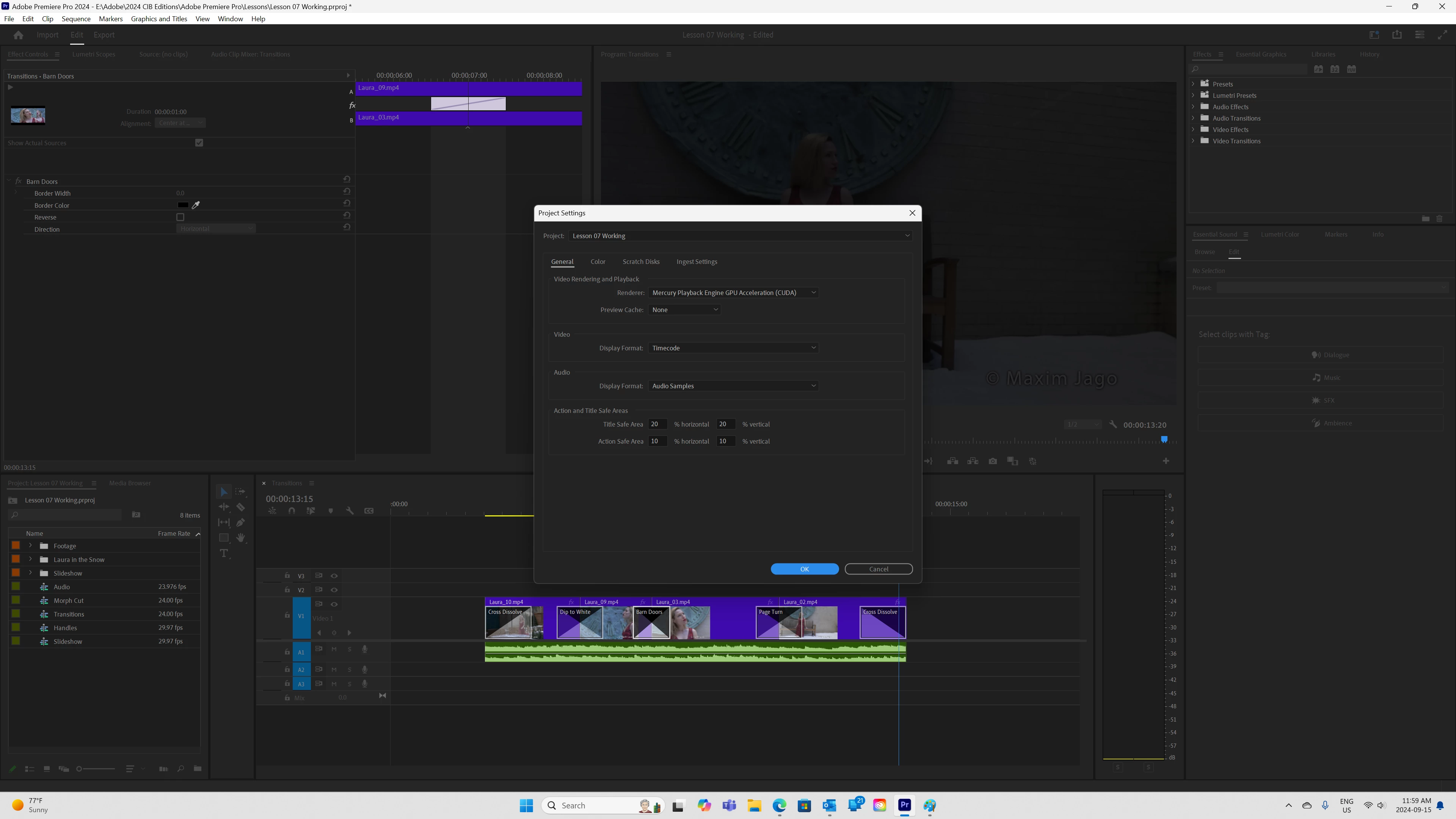Viewport: 1456px width, 819px height.
Task: Click the Home icon in header
Action: pyautogui.click(x=18, y=35)
